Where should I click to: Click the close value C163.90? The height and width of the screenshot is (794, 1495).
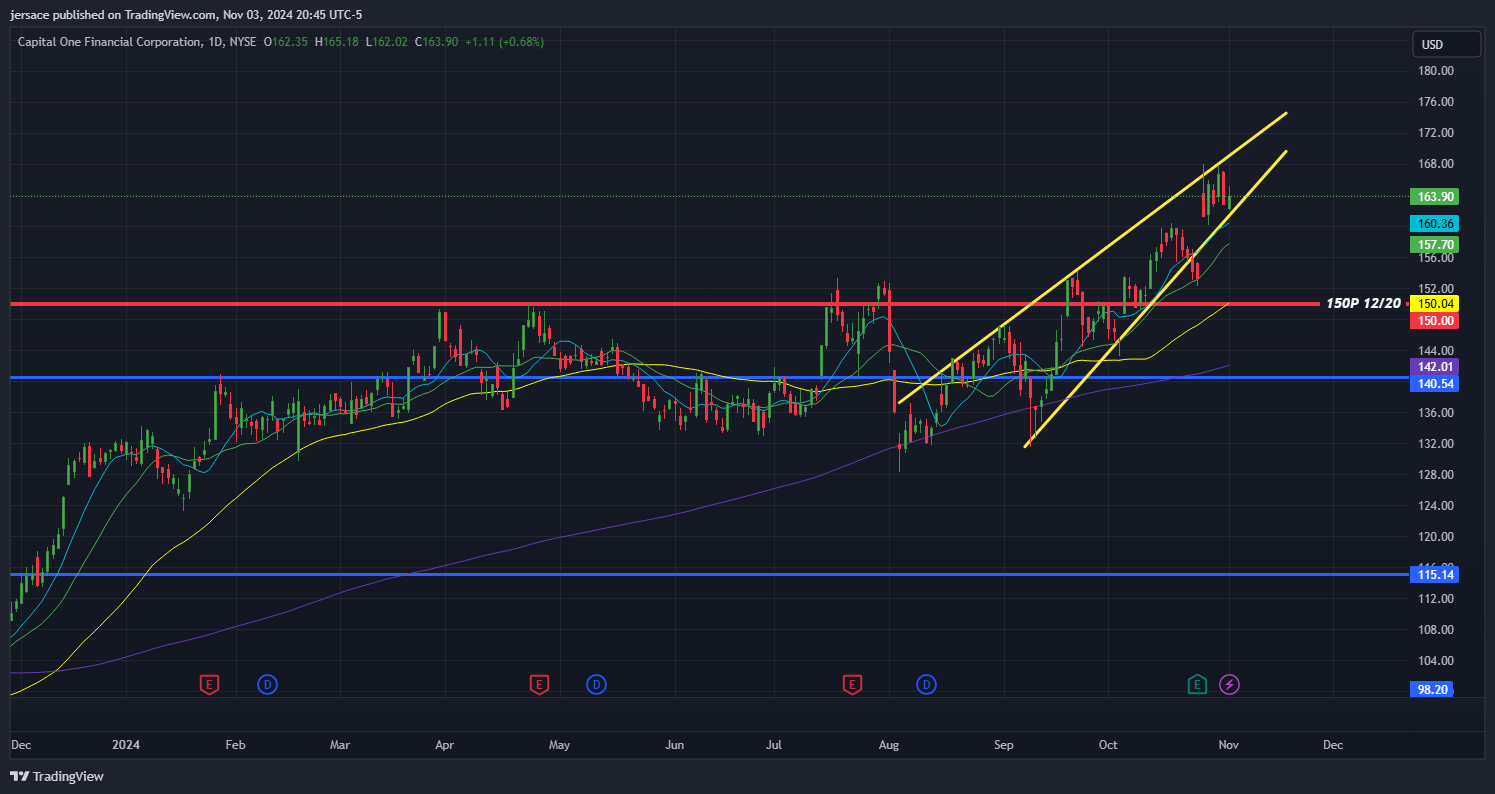click(436, 42)
